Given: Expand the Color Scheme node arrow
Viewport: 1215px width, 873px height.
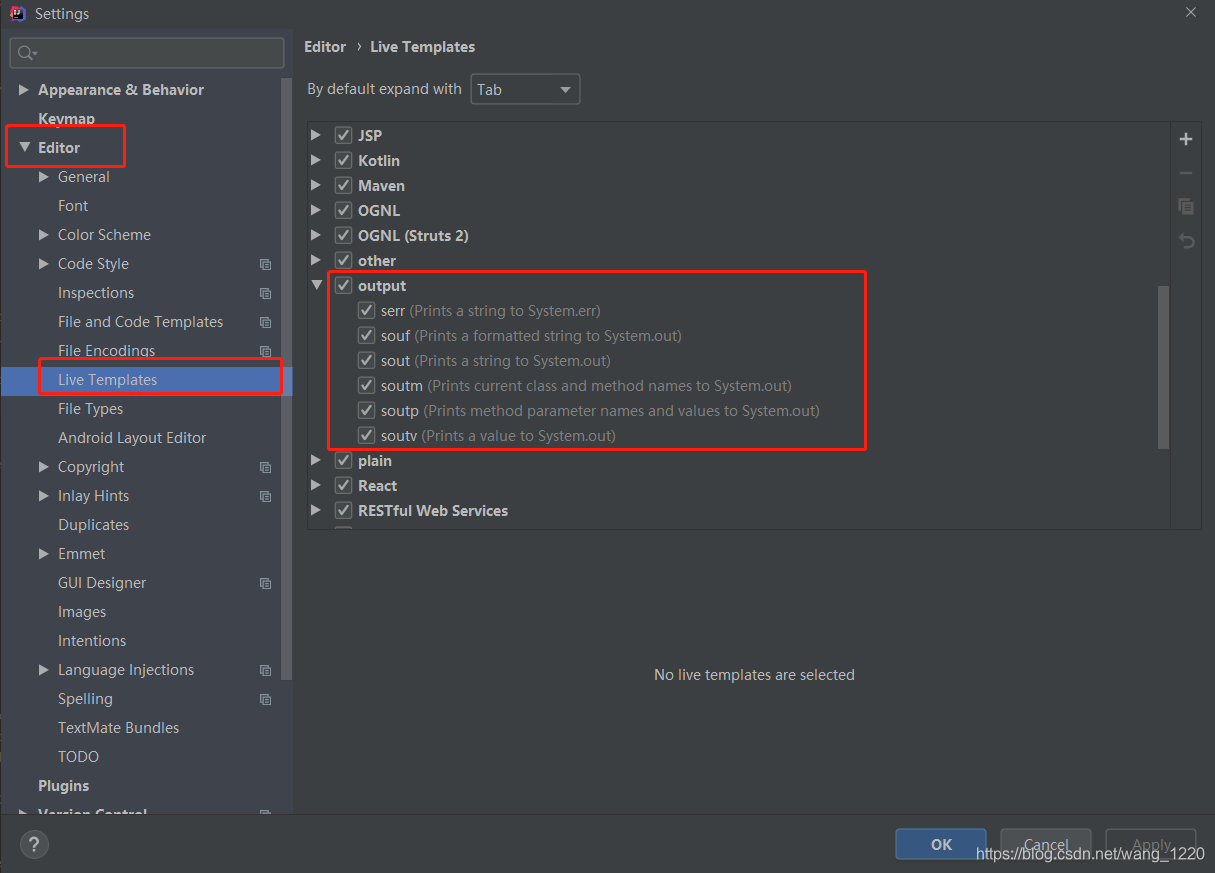Looking at the screenshot, I should coord(44,235).
